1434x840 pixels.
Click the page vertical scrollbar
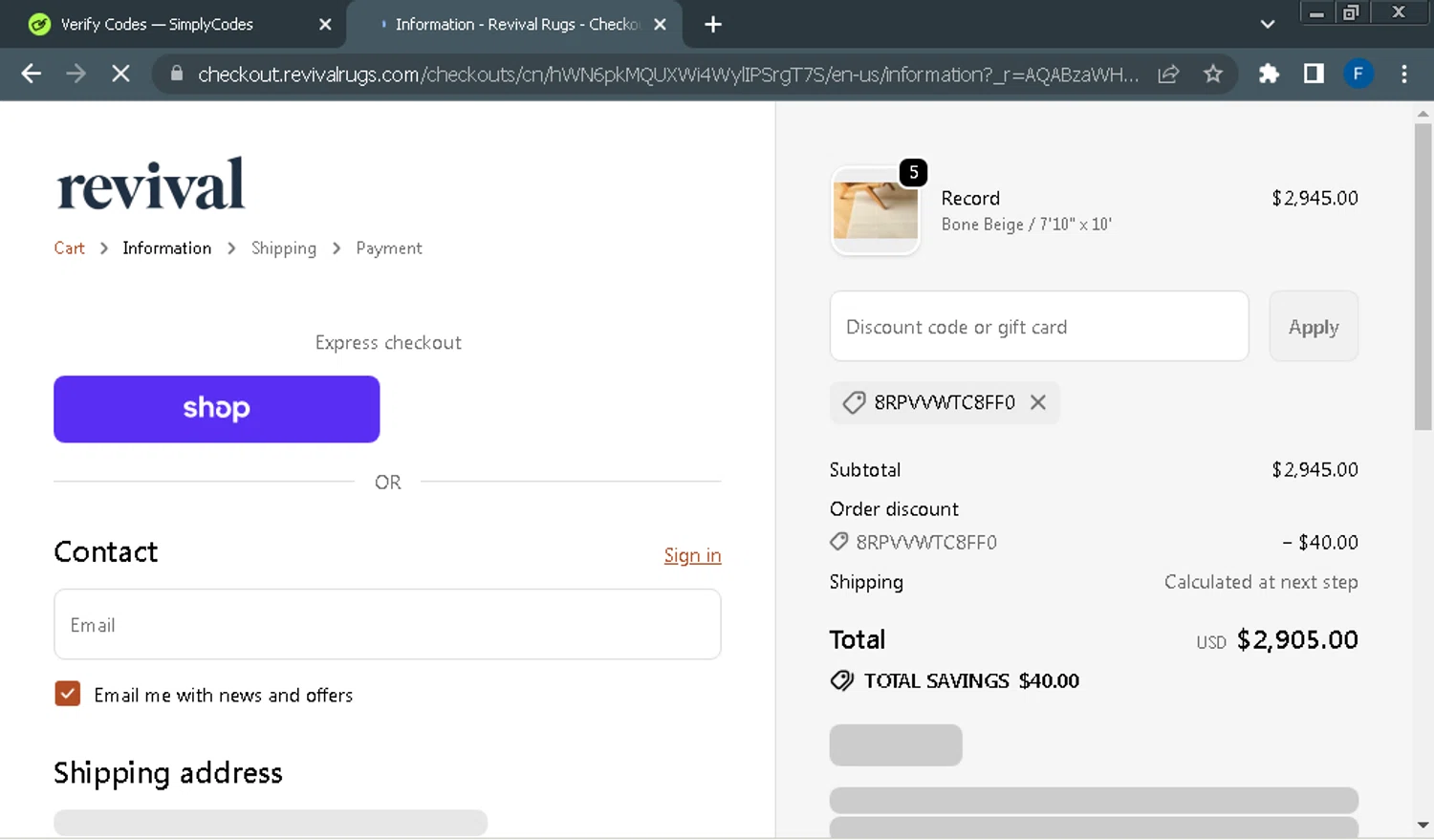coord(1423,277)
